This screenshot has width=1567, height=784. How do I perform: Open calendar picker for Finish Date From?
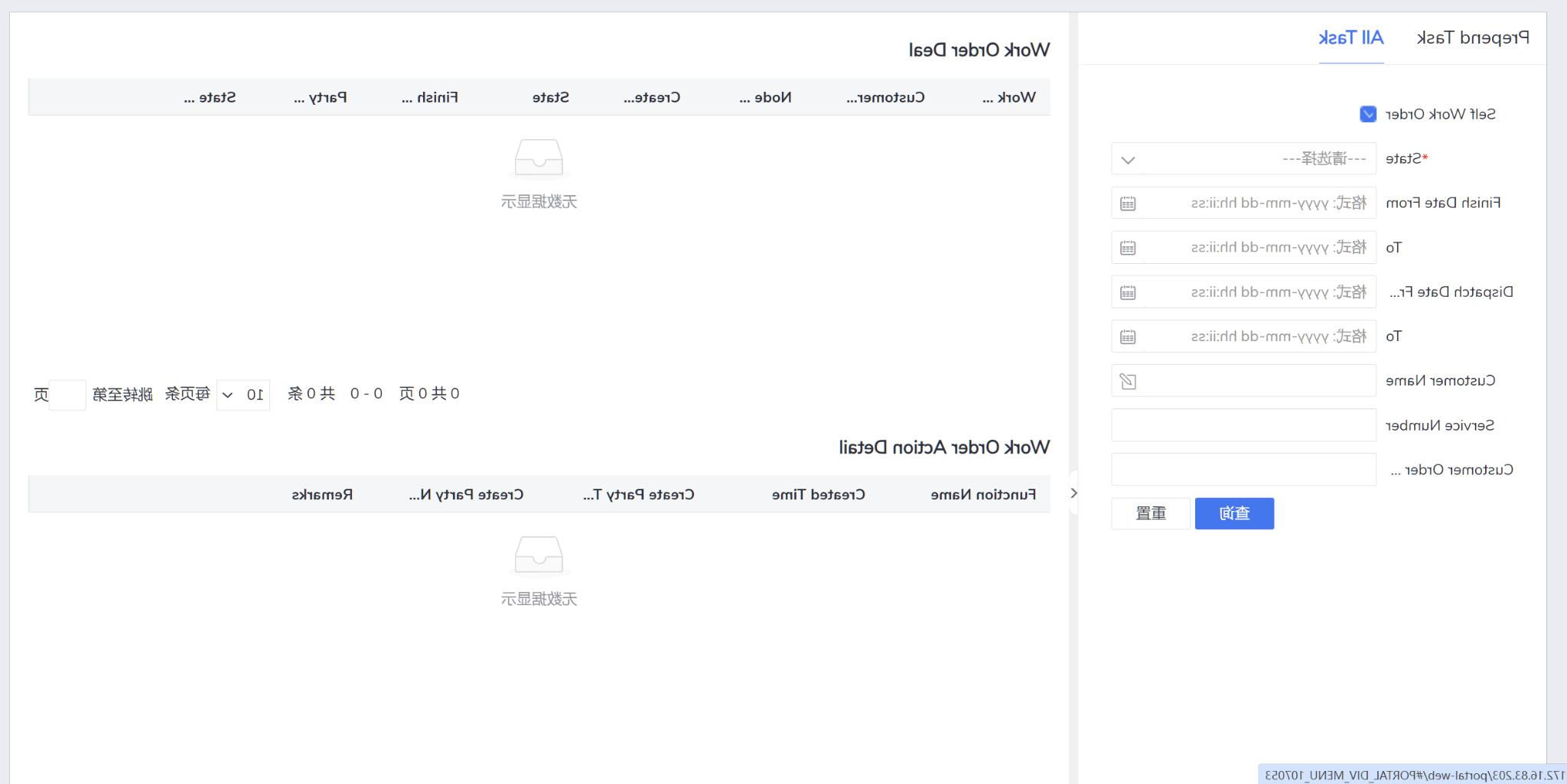[1128, 203]
